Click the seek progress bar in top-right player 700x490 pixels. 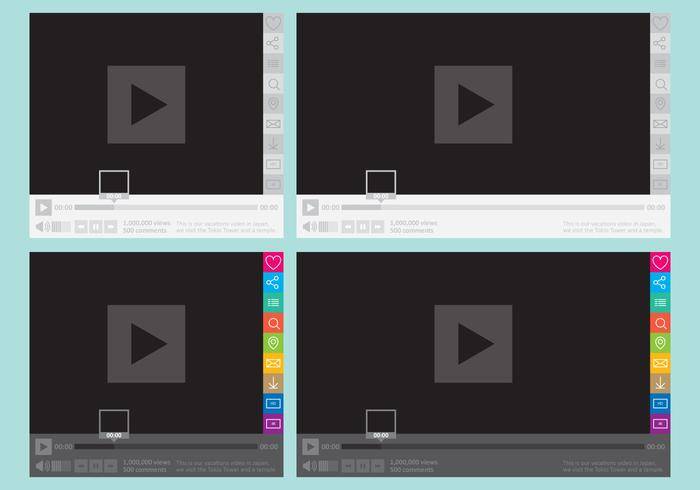pos(493,208)
